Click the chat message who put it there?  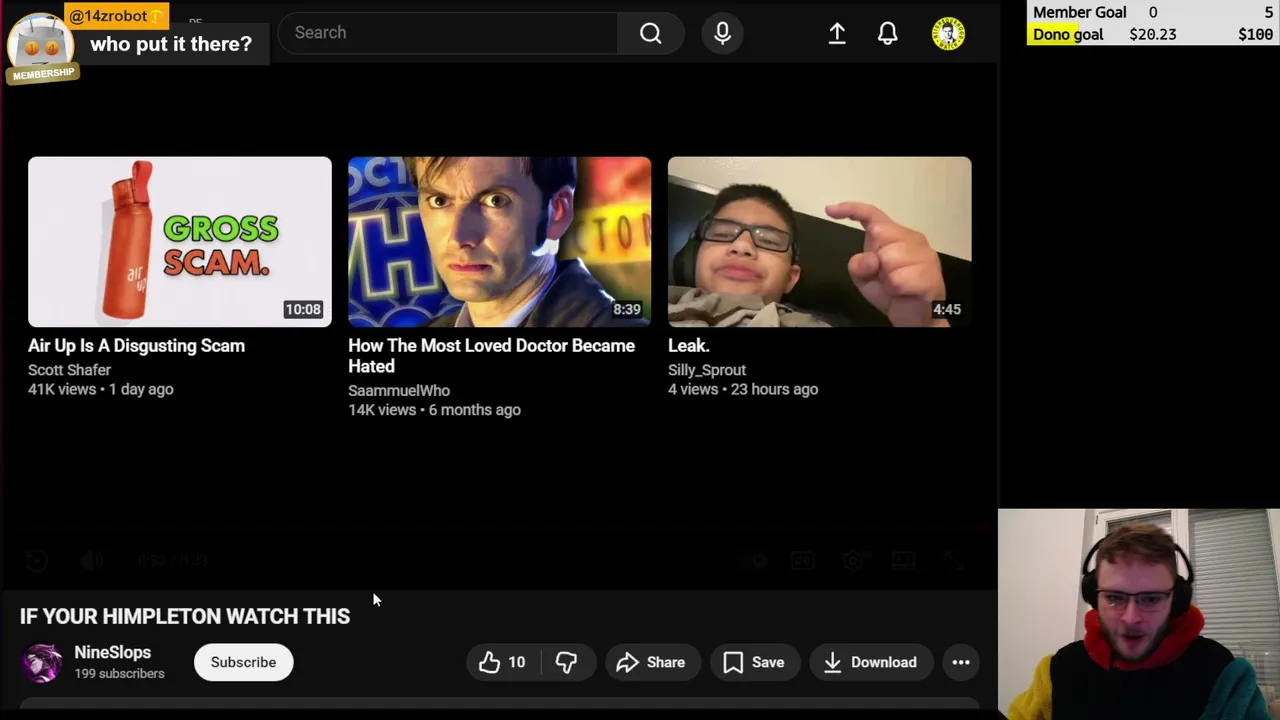pyautogui.click(x=171, y=44)
